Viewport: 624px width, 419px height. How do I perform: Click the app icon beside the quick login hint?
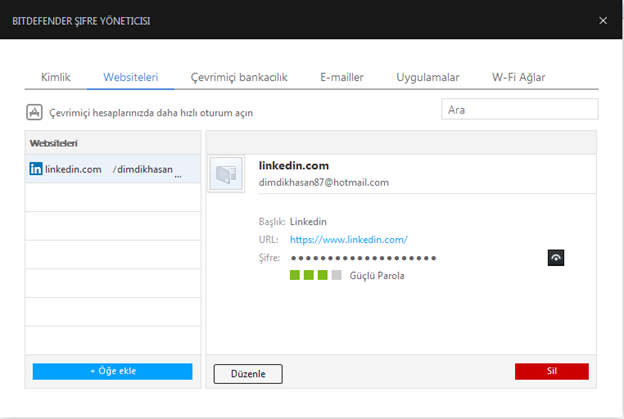coord(34,112)
